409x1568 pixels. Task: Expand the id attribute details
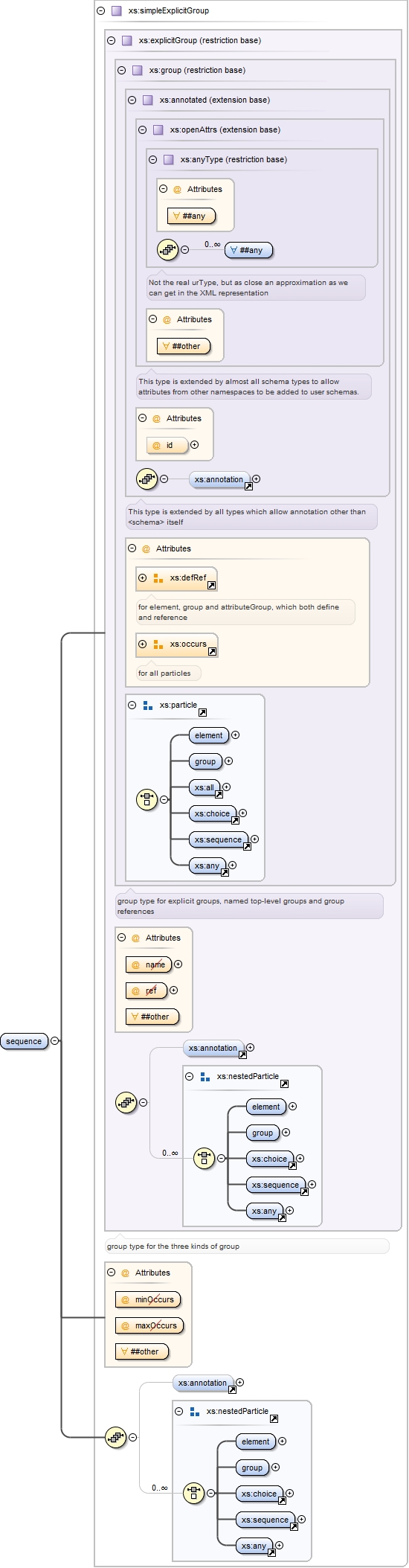pyautogui.click(x=194, y=444)
